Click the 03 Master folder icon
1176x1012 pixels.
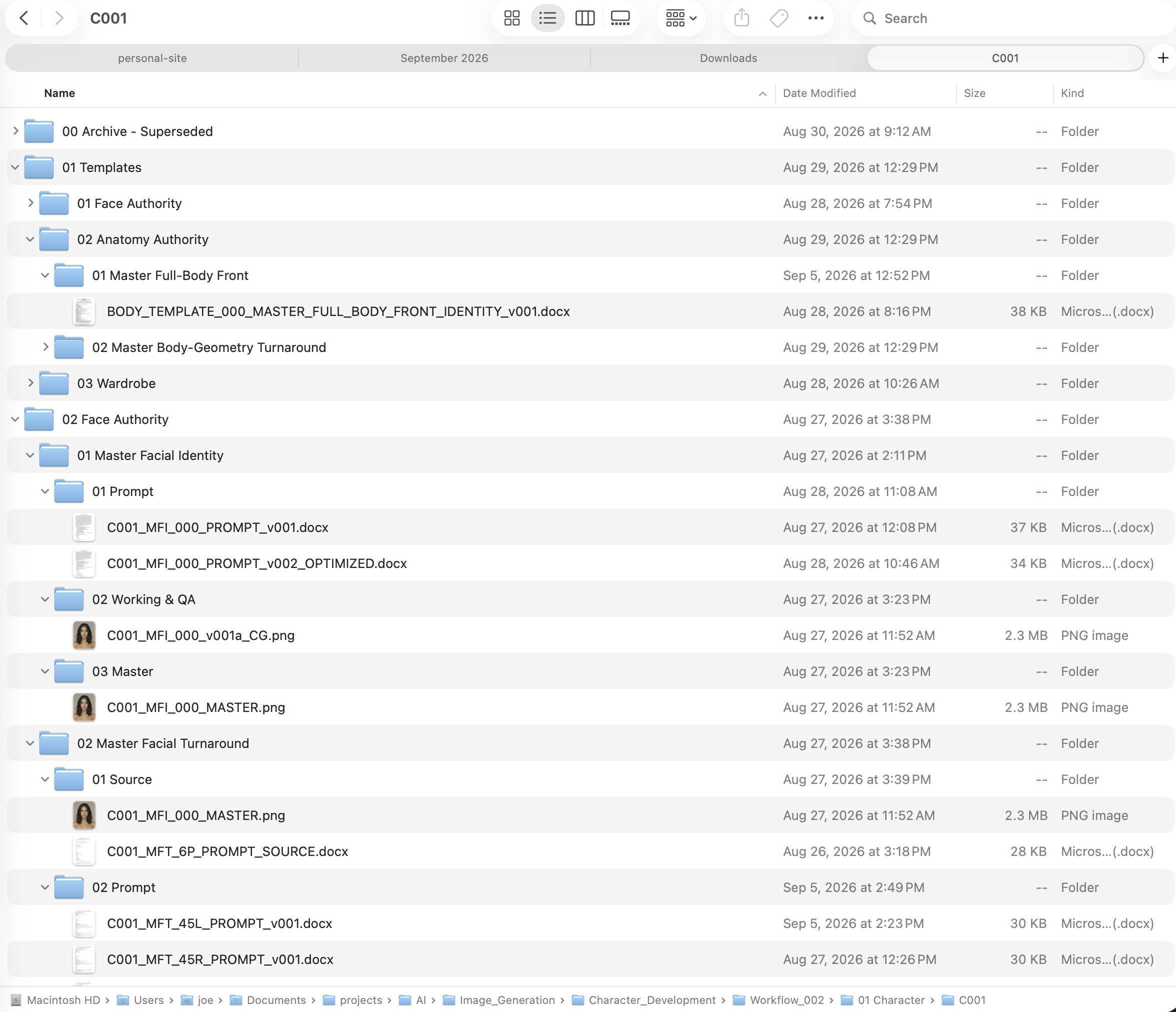coord(68,671)
